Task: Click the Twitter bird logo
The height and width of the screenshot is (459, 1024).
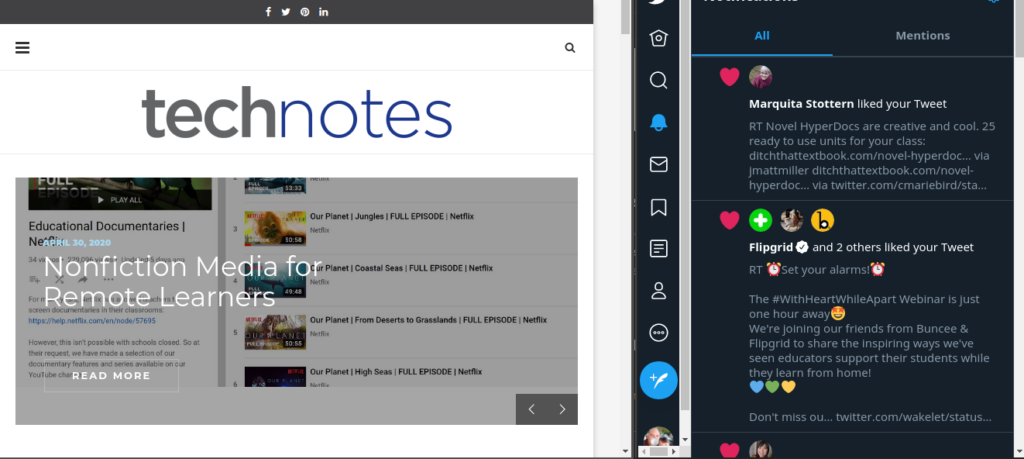Action: 658,3
